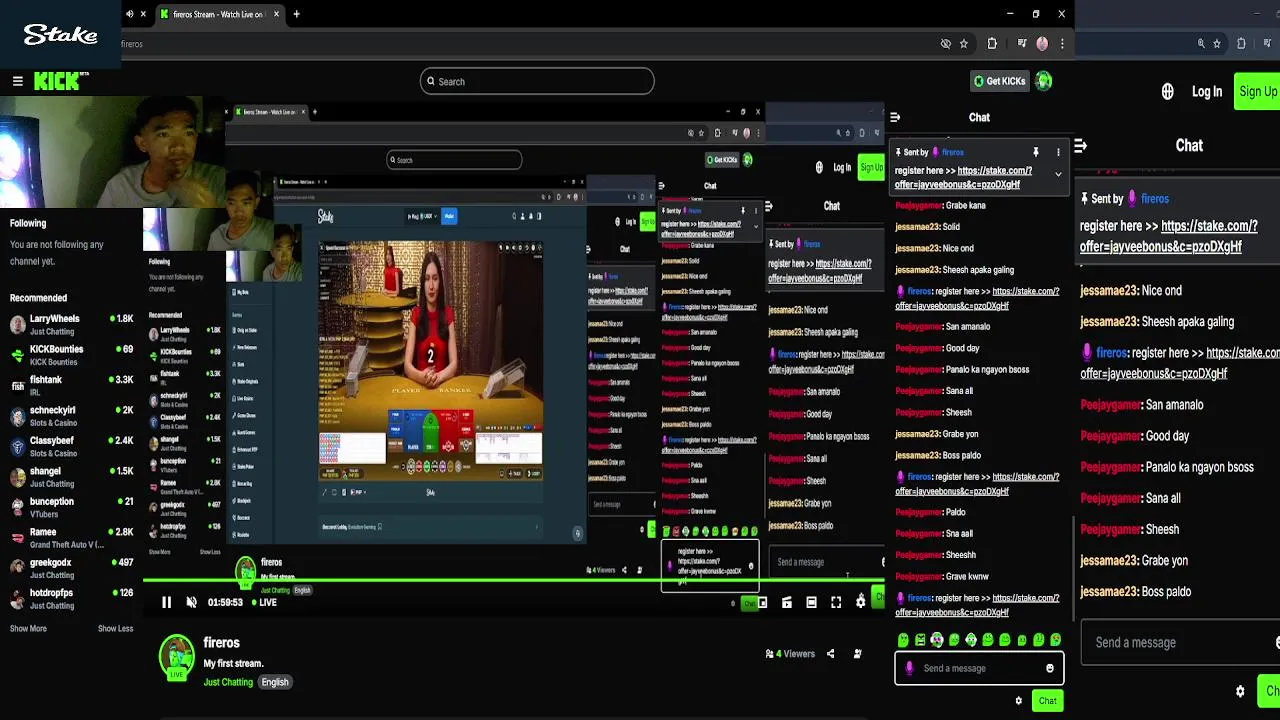Open fishtank channel in main sidebar
This screenshot has width=1280, height=720.
71,385
